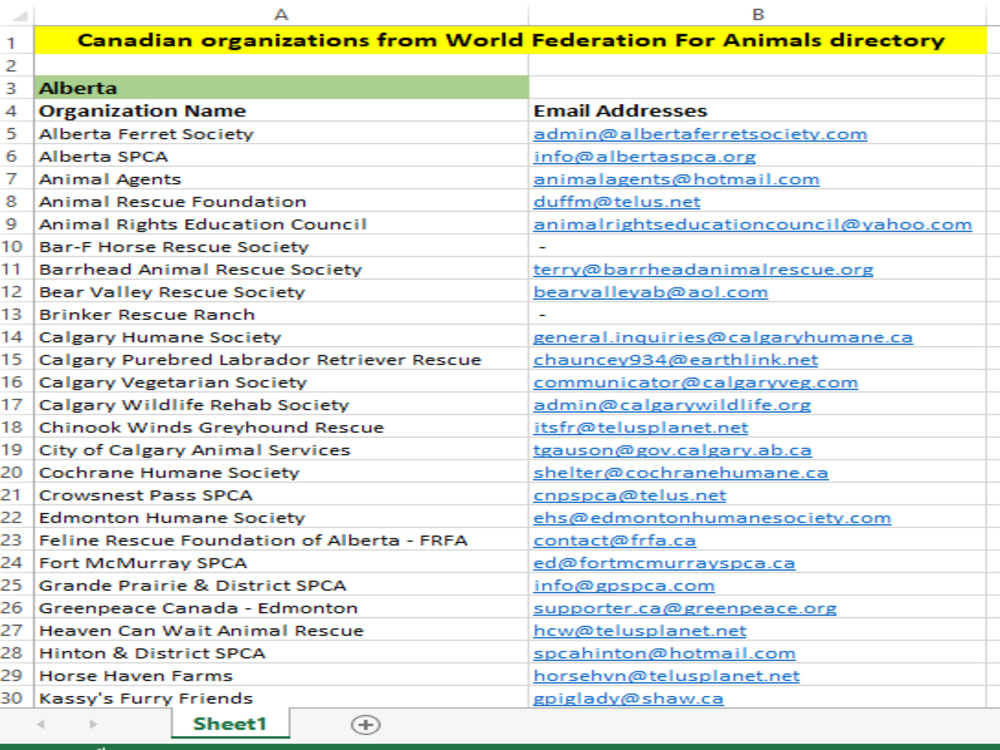Screen dimensions: 1000x750
Task: Select Calgary Humane Society cell
Action: click(281, 337)
